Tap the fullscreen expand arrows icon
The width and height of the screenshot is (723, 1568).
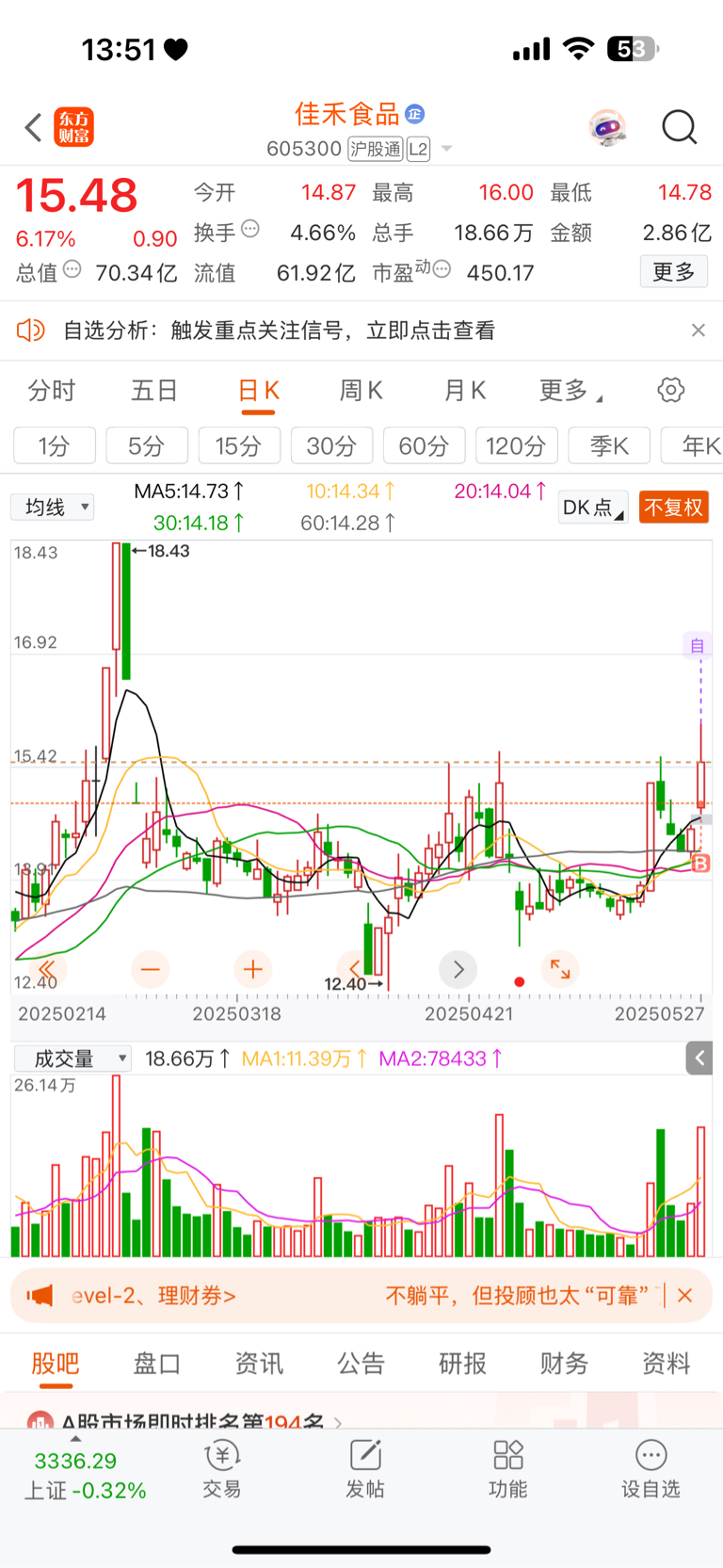(560, 968)
